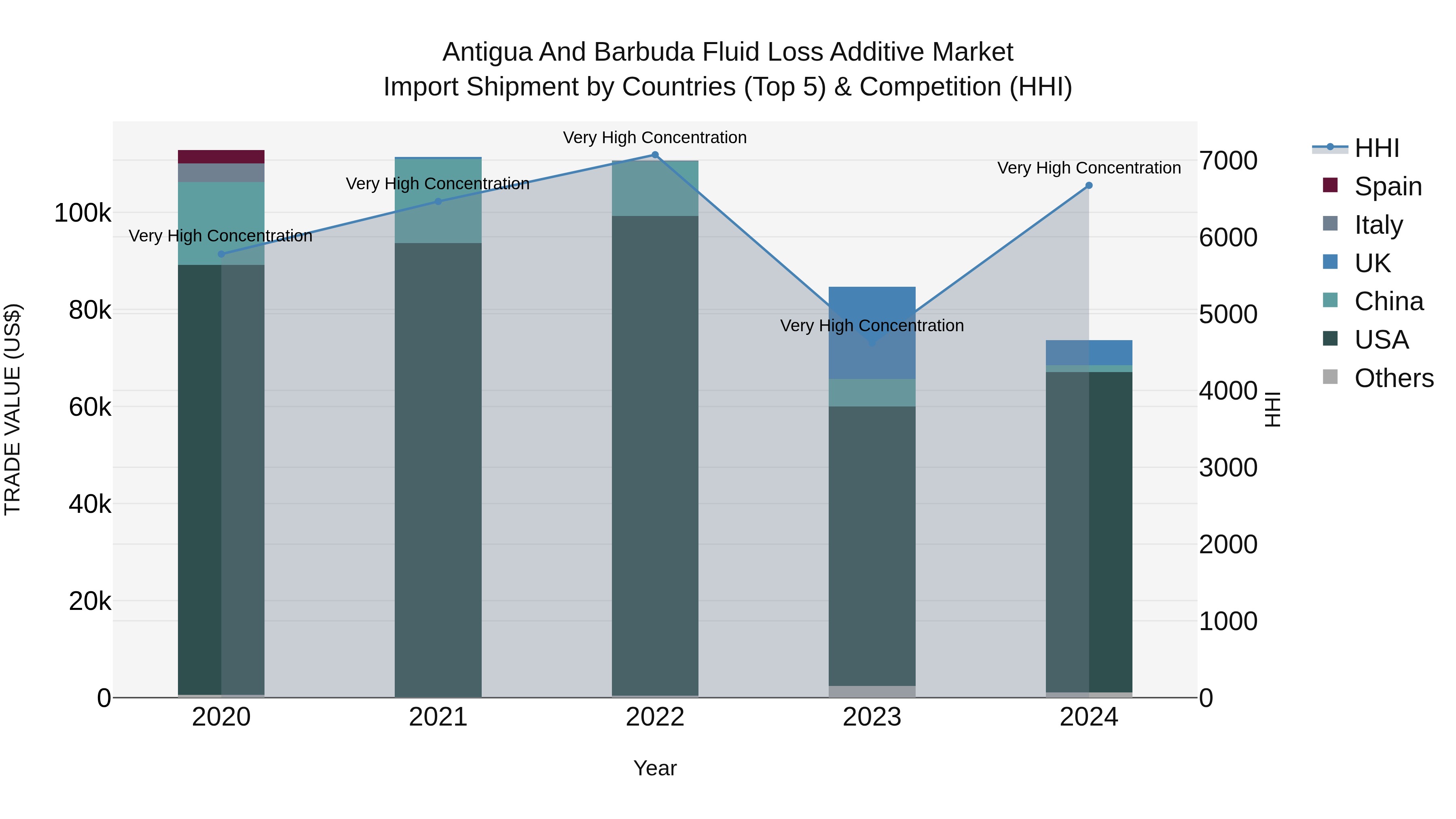Click the 1000 HHI axis tick
This screenshot has width=1456, height=819.
pos(1228,622)
